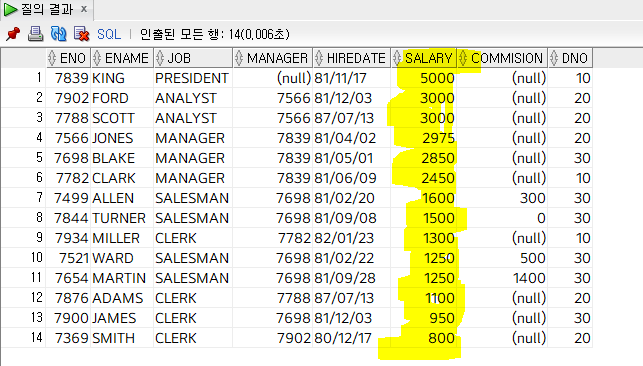Select hire date 82/01/23 cell

[x=351, y=238]
